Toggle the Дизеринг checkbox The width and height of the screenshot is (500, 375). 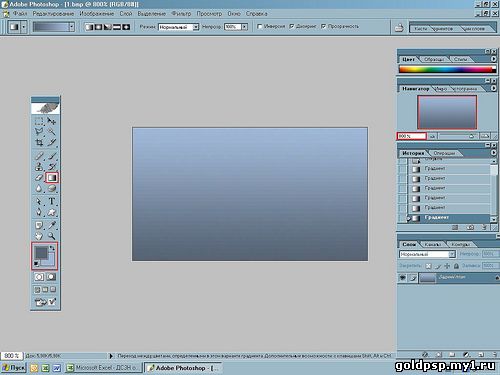coord(292,26)
